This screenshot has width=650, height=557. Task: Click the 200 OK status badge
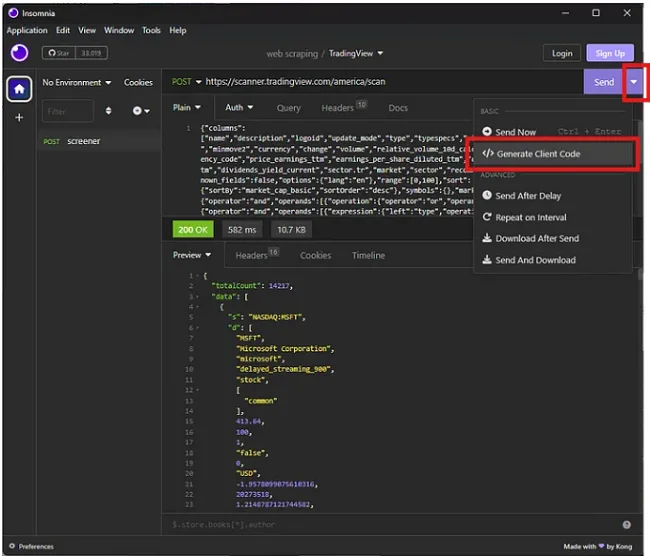click(x=193, y=229)
